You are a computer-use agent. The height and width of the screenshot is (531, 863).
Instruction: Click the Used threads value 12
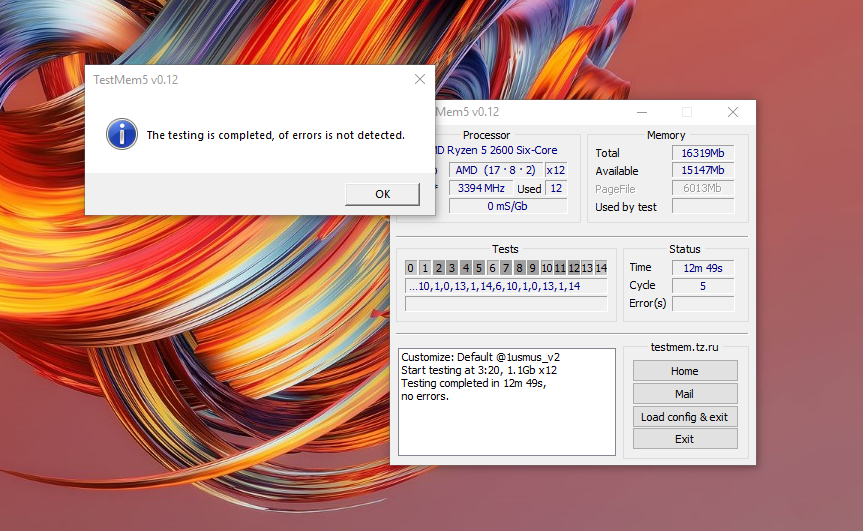556,188
